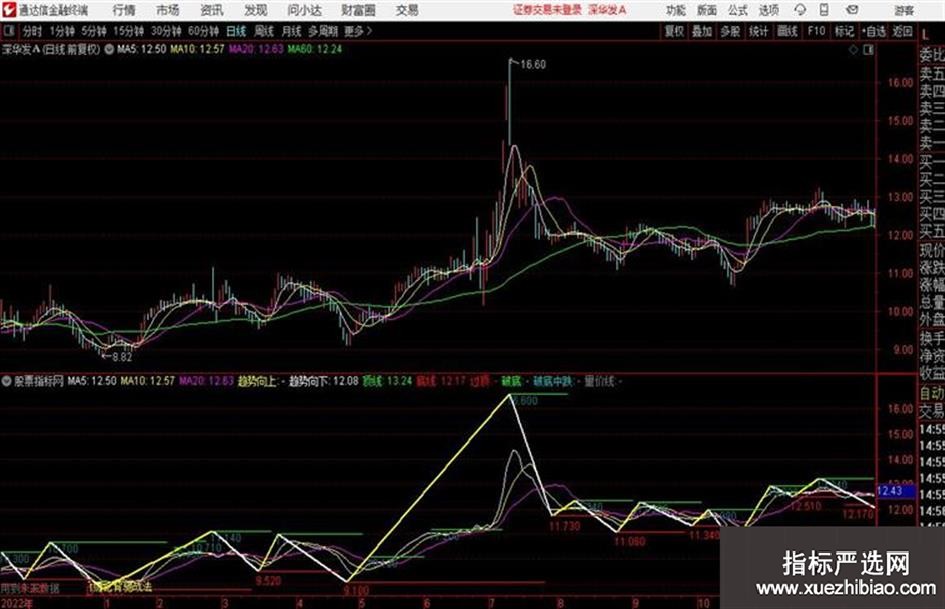This screenshot has height=609, width=945.
Task: Switch to the 60分钟 period tab
Action: [x=203, y=31]
